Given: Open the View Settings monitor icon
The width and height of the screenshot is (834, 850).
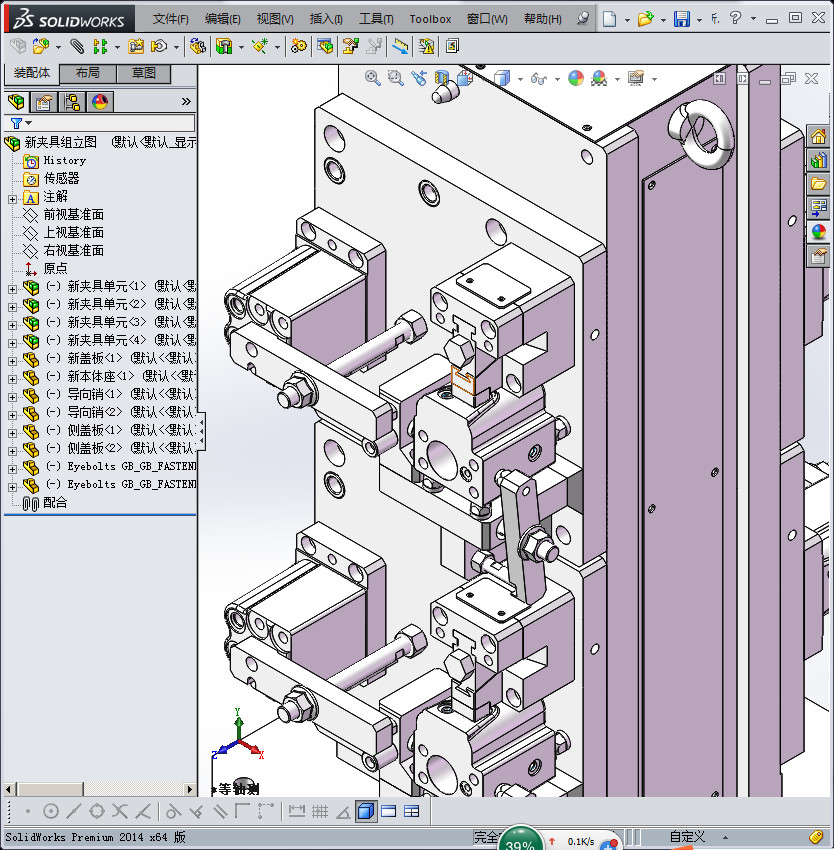Looking at the screenshot, I should point(636,79).
